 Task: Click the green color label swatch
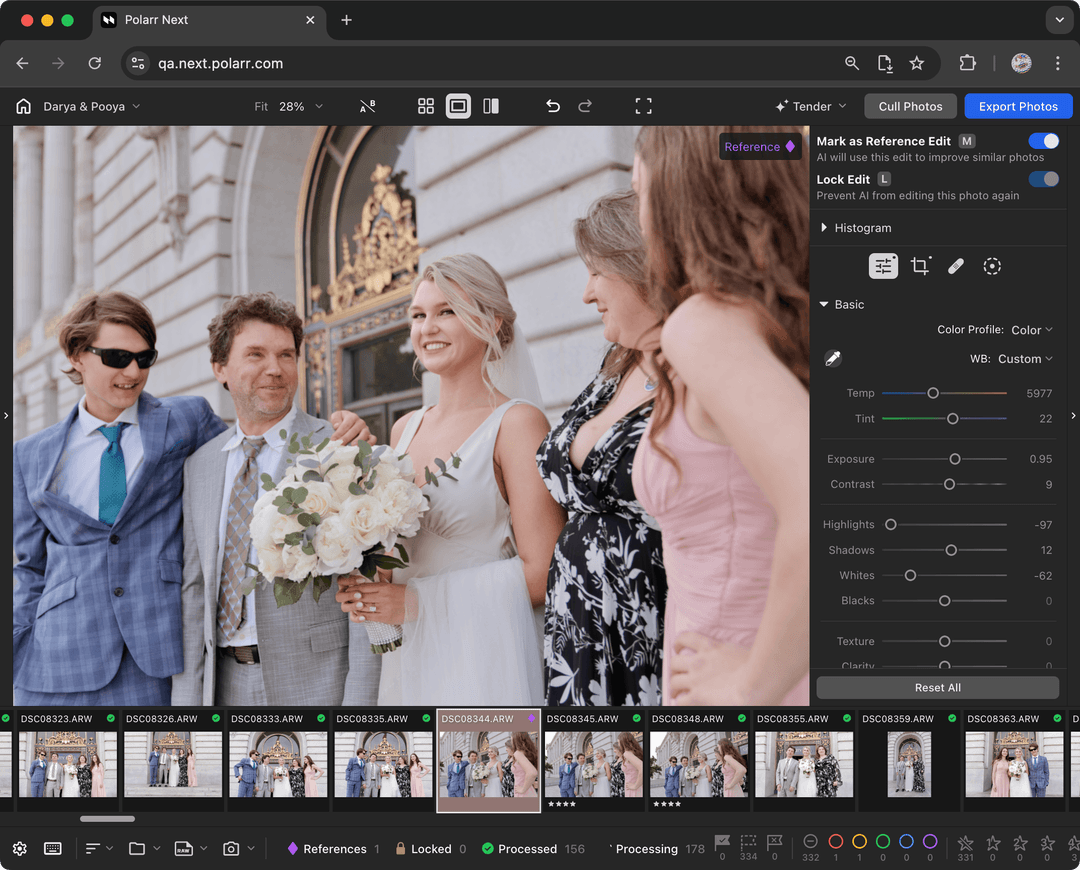tap(883, 843)
